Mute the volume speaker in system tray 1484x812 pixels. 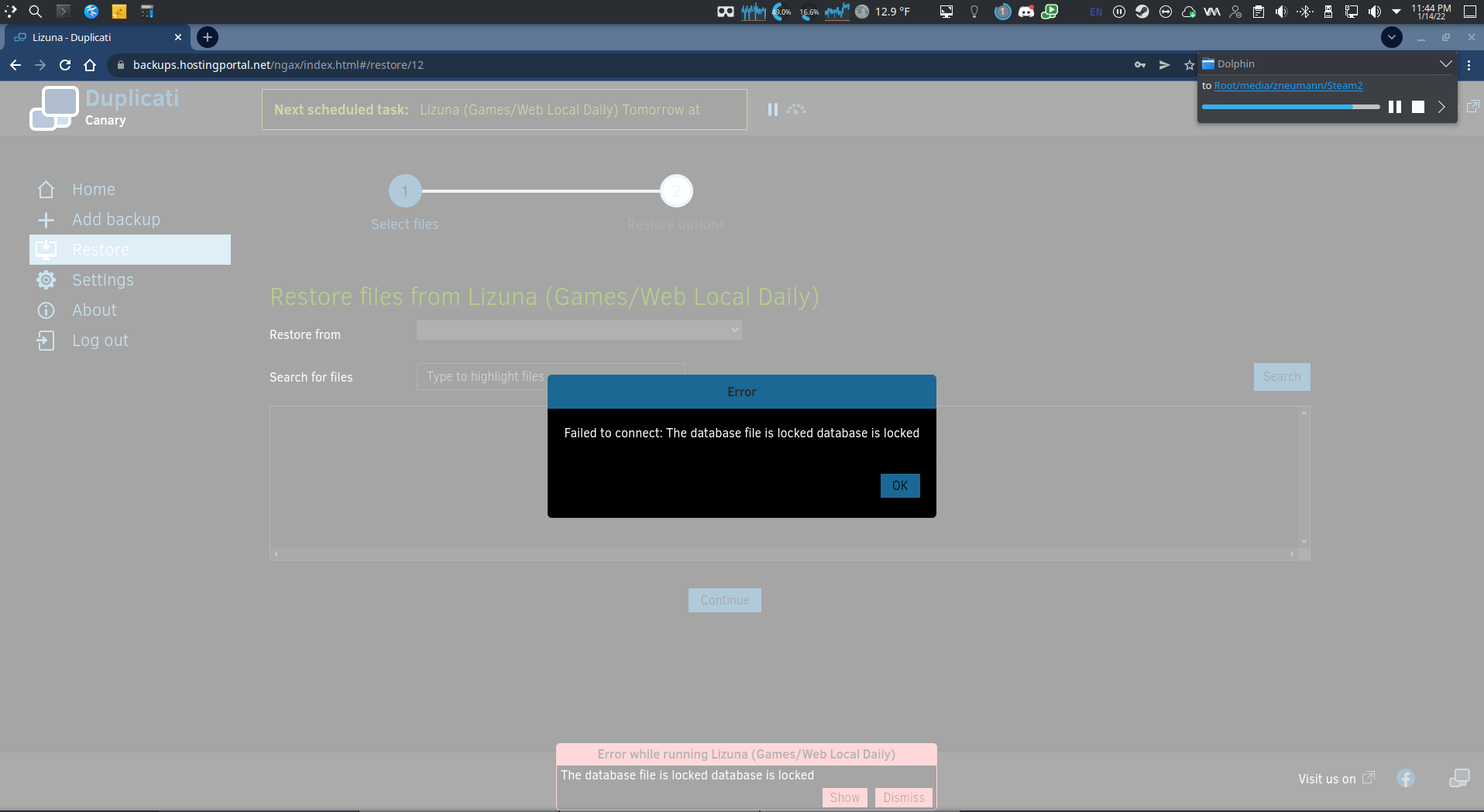click(1374, 12)
